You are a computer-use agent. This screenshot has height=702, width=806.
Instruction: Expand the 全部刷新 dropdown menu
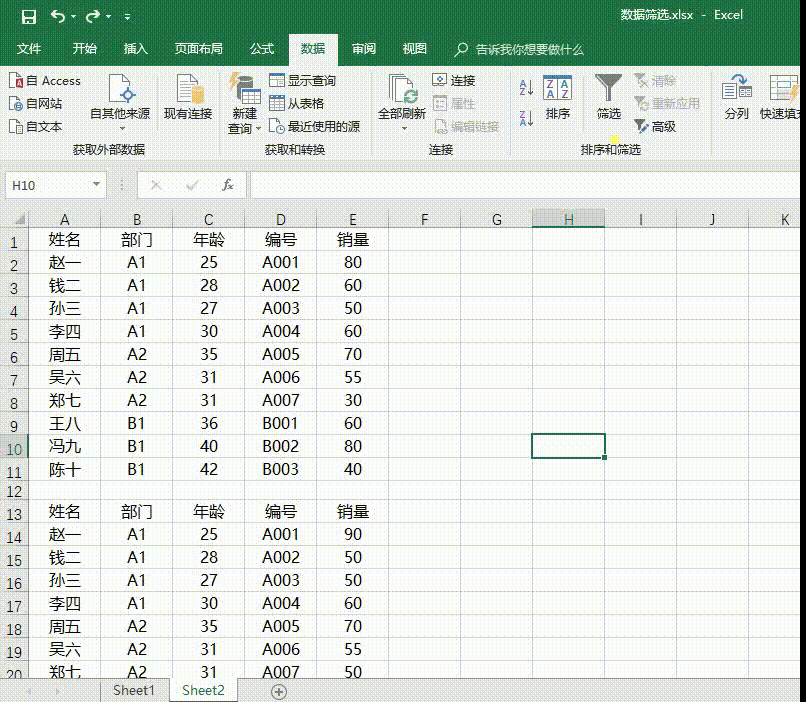point(403,128)
